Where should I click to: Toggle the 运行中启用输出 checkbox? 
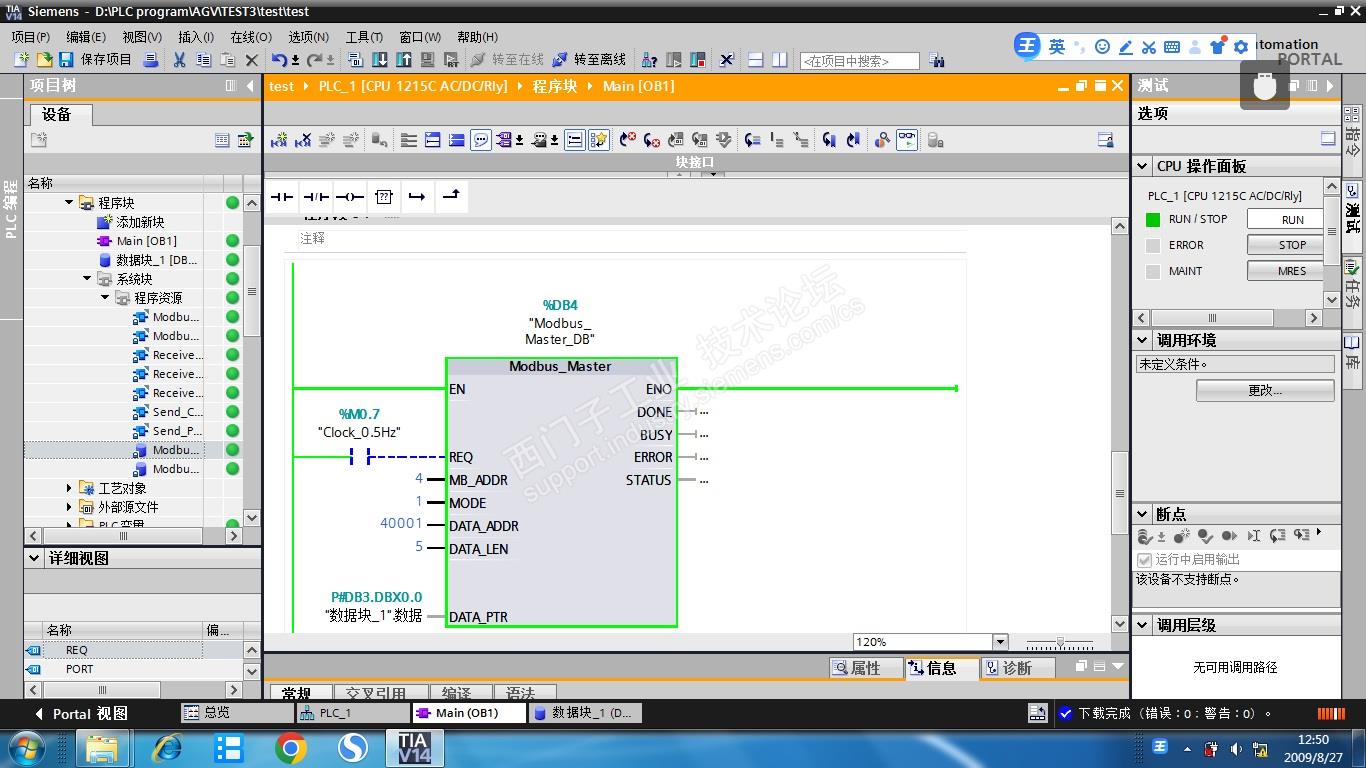[1145, 560]
